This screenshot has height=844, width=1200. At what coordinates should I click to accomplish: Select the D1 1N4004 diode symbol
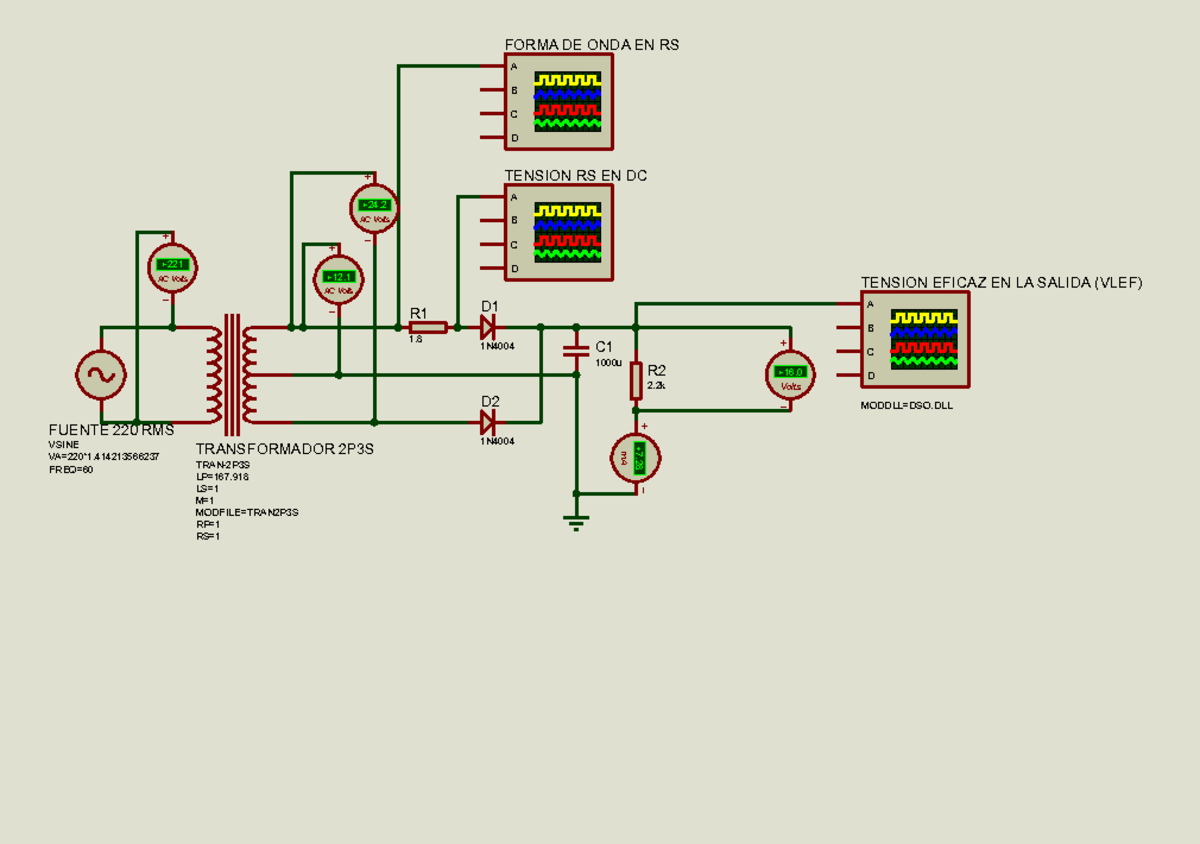pyautogui.click(x=487, y=325)
